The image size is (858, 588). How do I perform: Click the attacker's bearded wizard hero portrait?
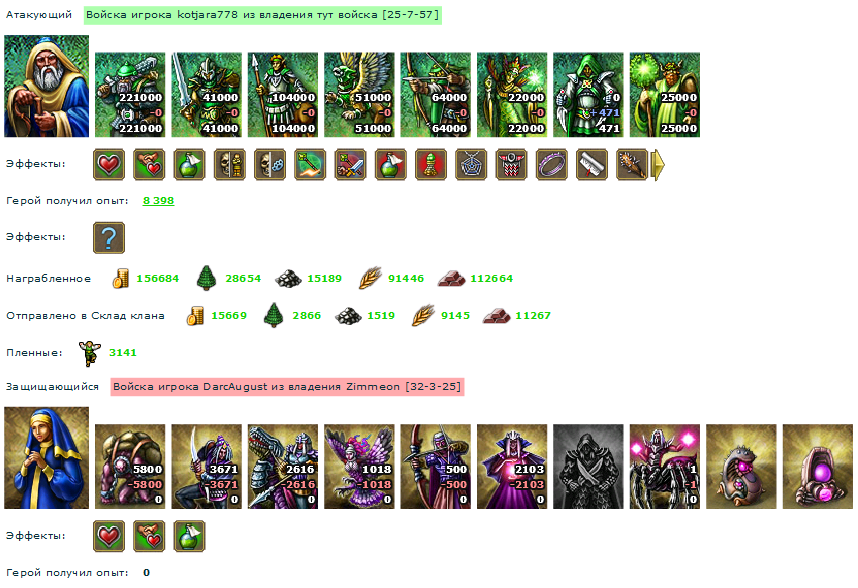(x=47, y=86)
